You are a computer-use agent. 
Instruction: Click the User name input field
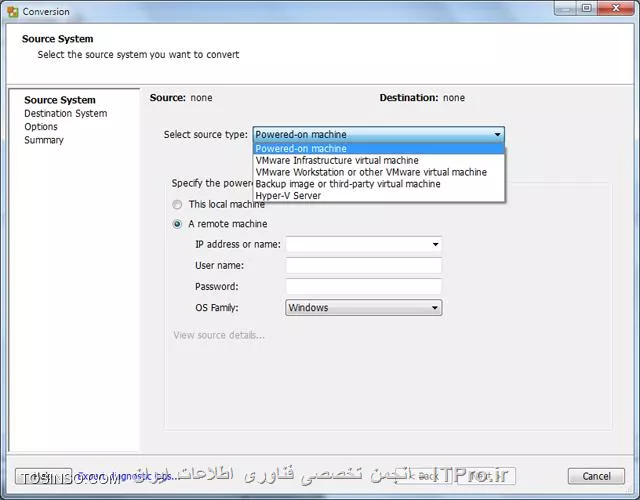(x=364, y=265)
